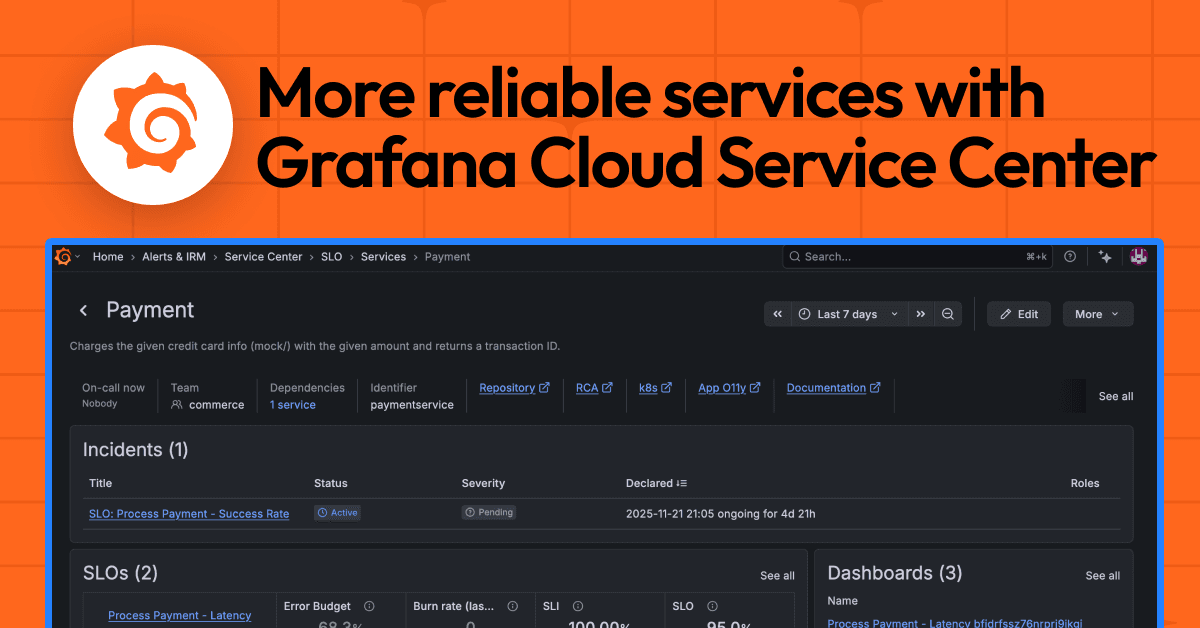Navigate to Service Center in the breadcrumb
The height and width of the screenshot is (628, 1200).
(x=263, y=256)
